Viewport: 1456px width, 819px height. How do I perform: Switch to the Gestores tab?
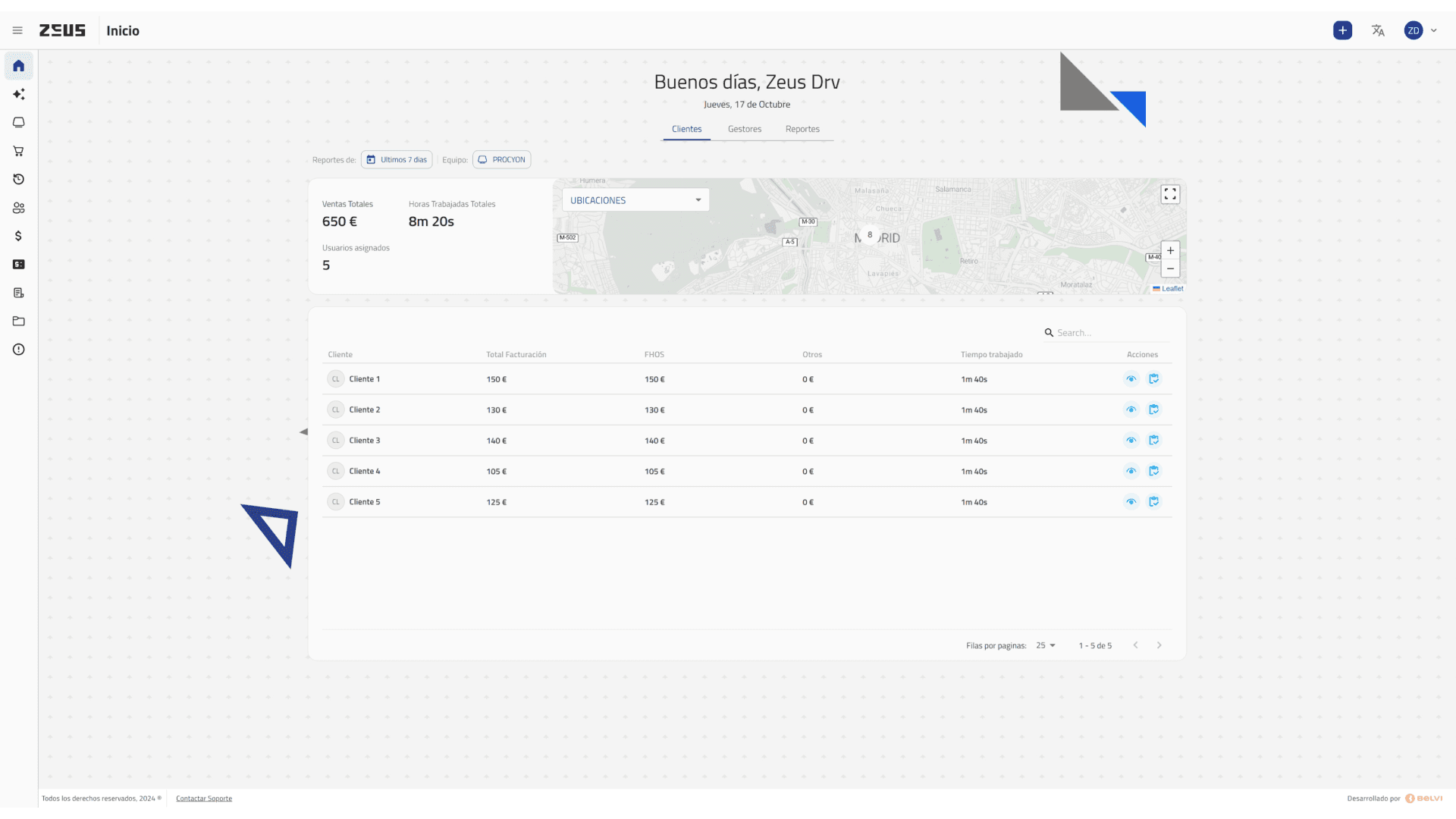tap(744, 129)
